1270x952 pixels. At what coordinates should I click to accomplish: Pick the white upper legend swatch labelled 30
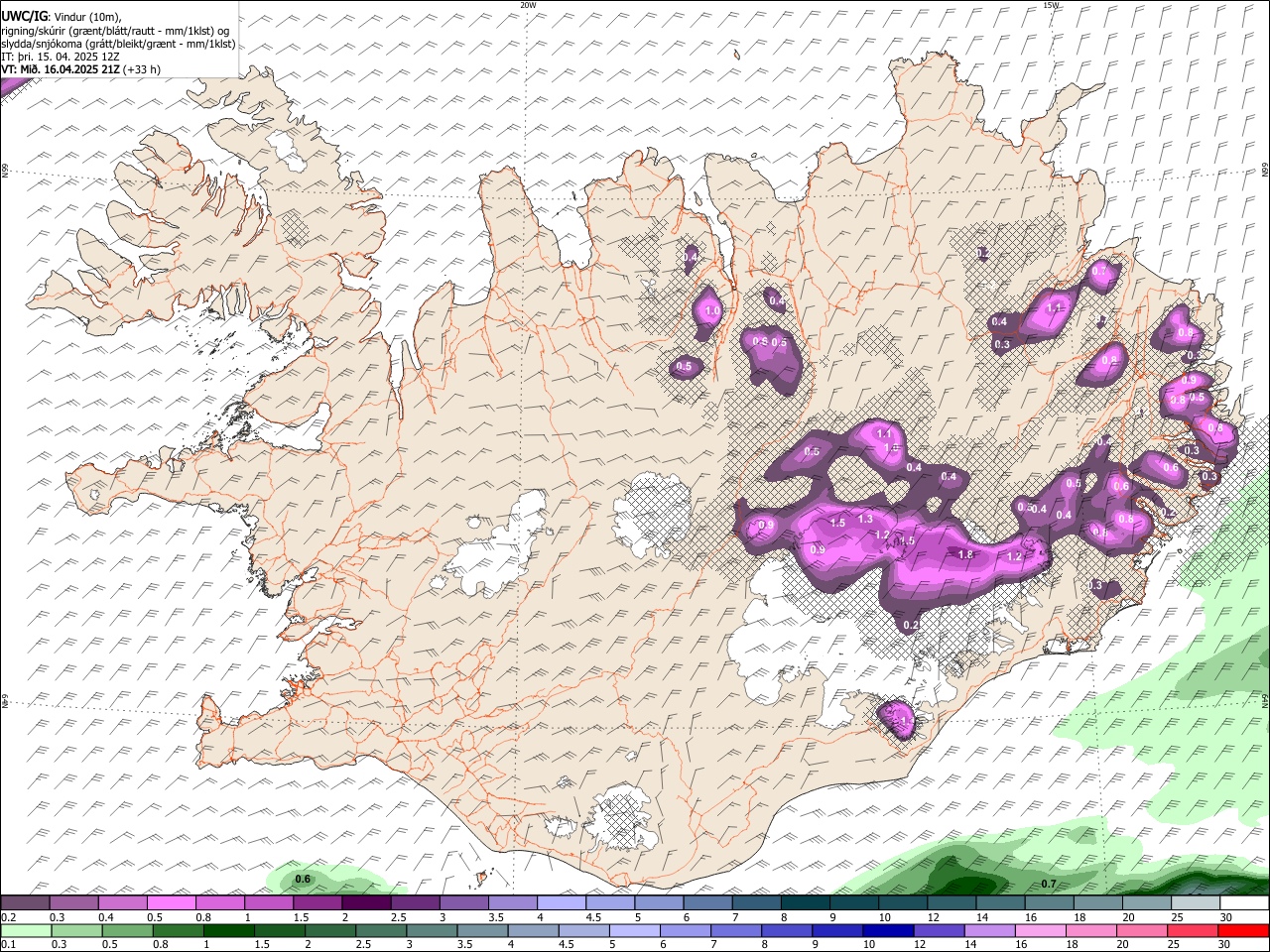(x=1244, y=902)
